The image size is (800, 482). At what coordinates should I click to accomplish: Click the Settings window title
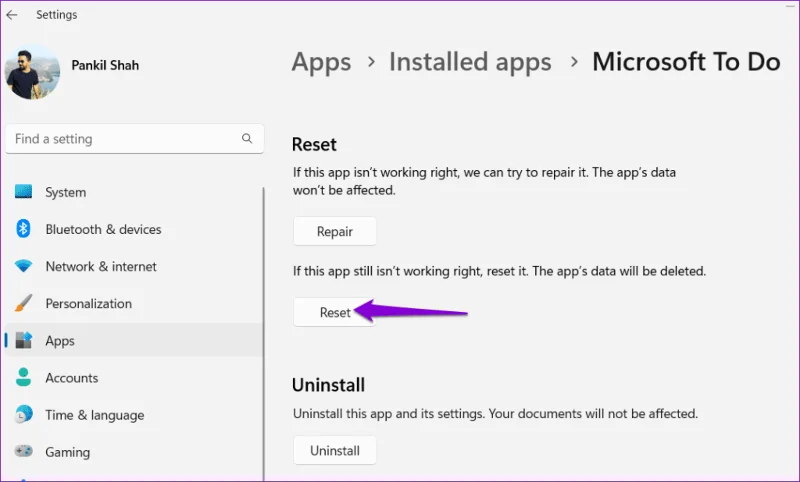tap(57, 15)
